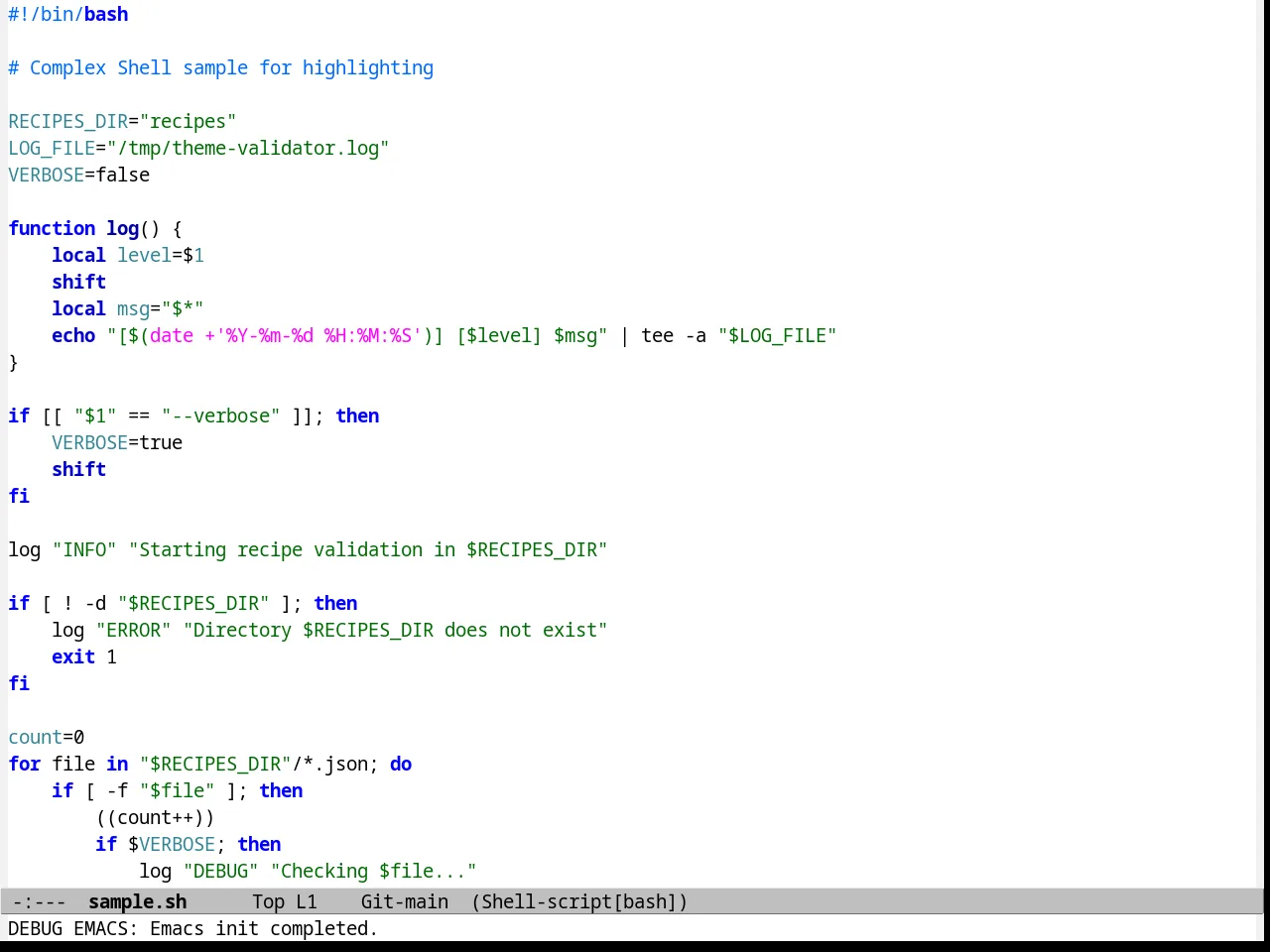1270x952 pixels.
Task: Click the echo area showing Emacs init completed
Action: click(x=193, y=928)
